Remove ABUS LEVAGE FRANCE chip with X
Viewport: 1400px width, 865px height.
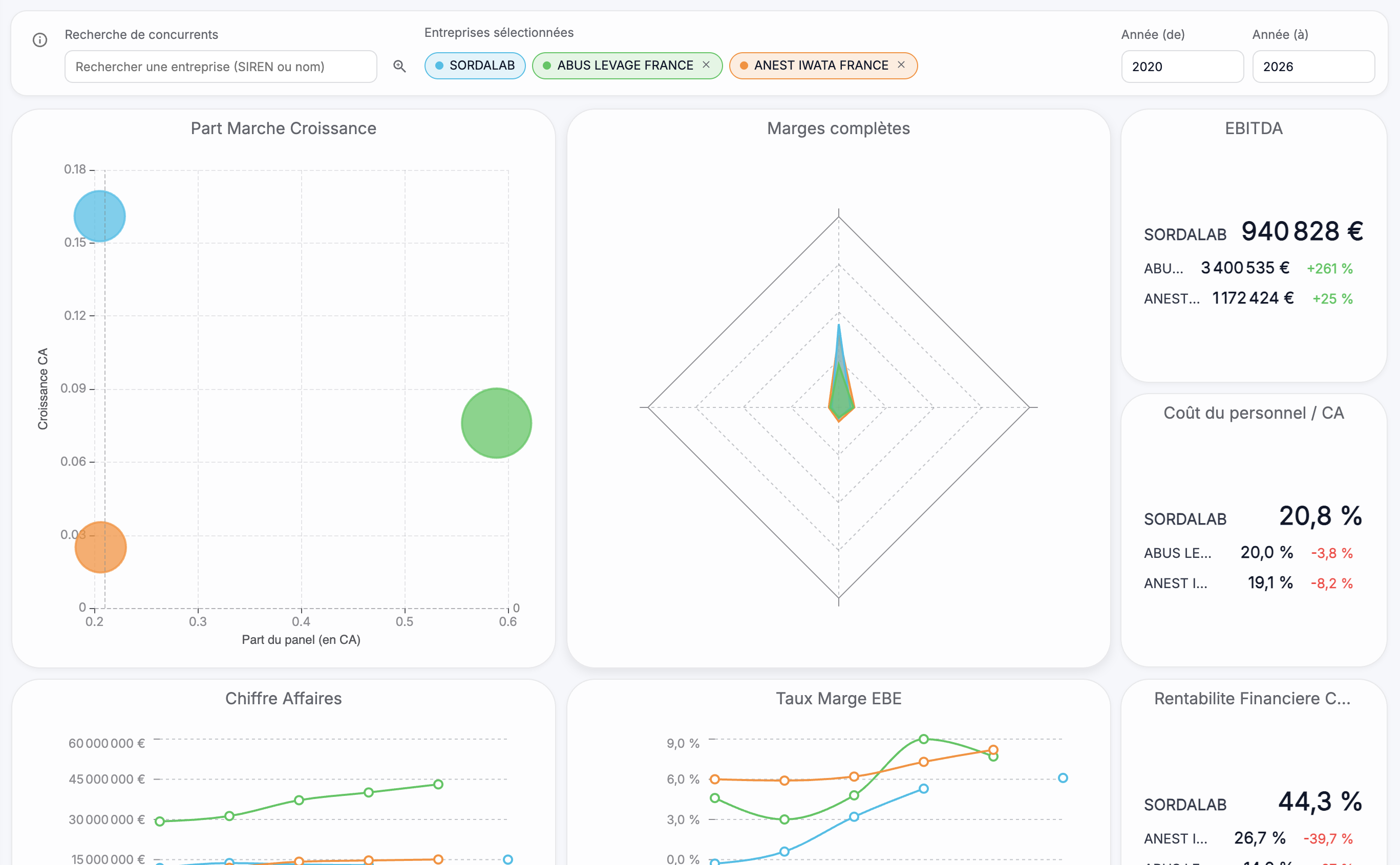[706, 65]
